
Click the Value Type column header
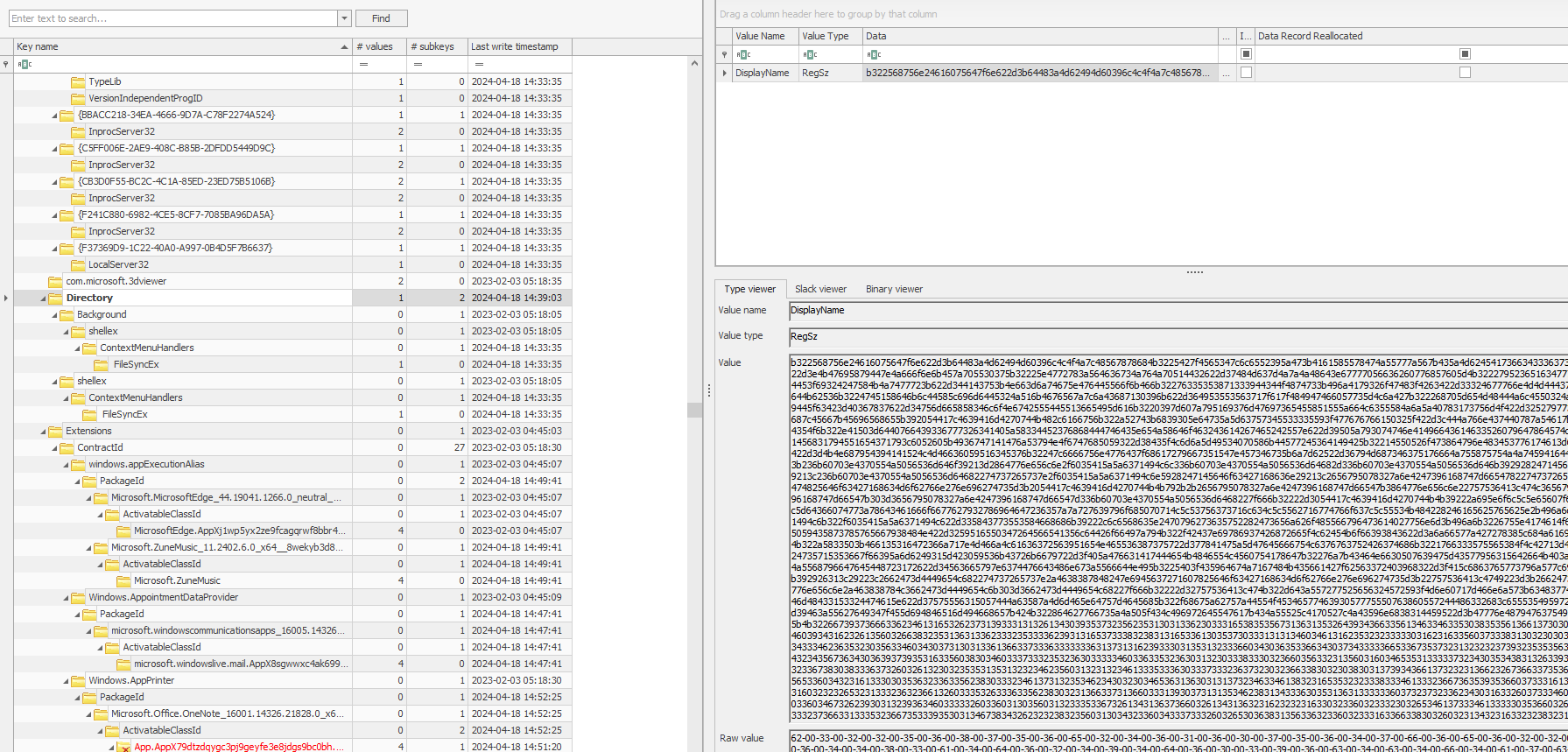pyautogui.click(x=830, y=36)
